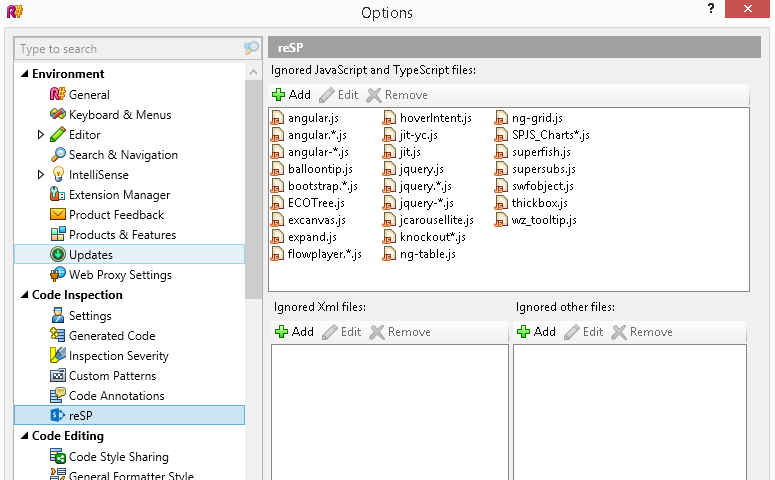Select knockout*.js in the ignored list

click(432, 237)
